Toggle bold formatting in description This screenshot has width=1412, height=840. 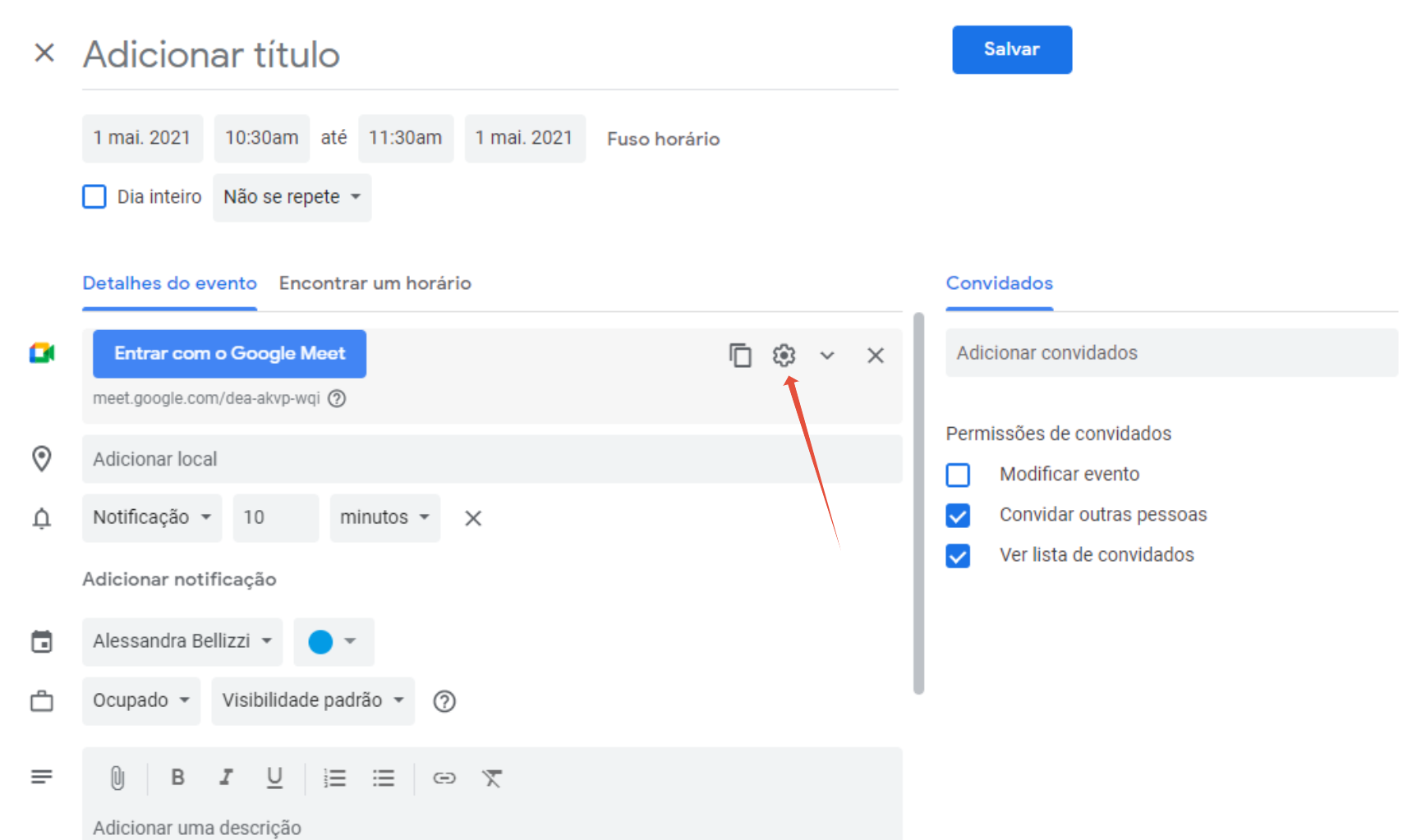click(177, 777)
